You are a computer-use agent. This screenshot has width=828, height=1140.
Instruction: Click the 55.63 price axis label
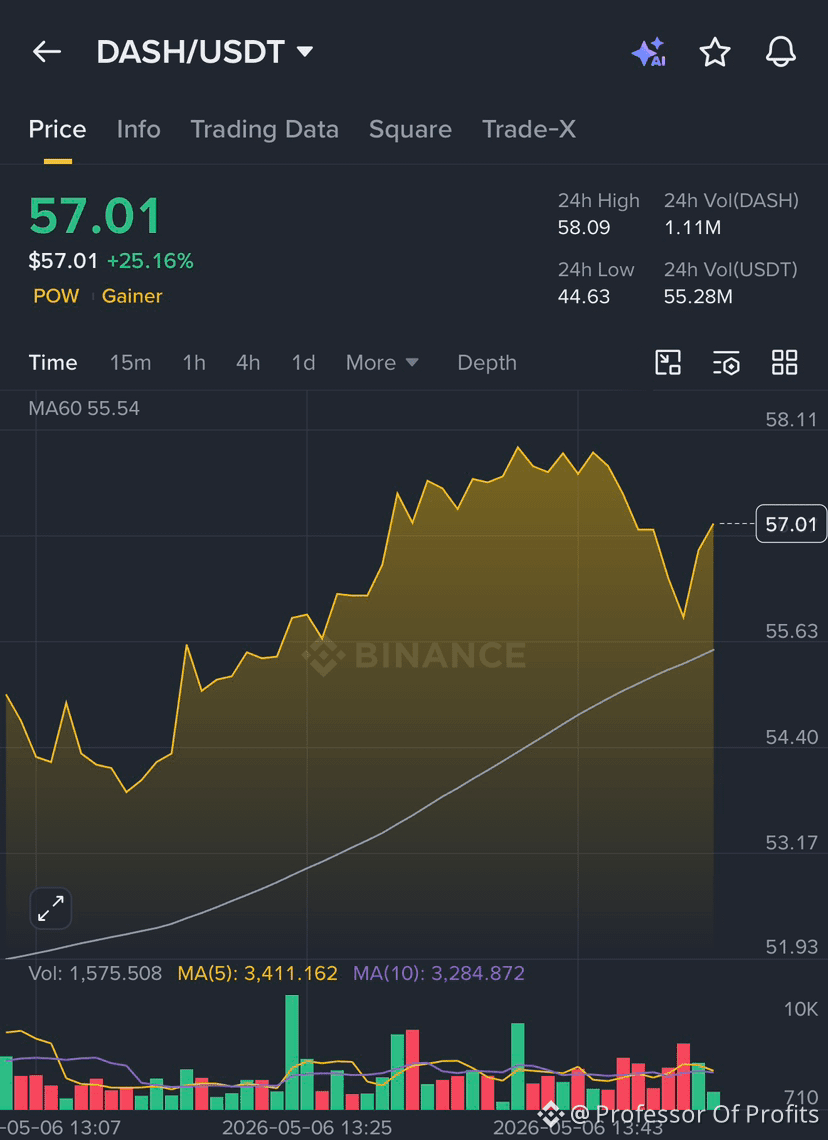[x=792, y=631]
